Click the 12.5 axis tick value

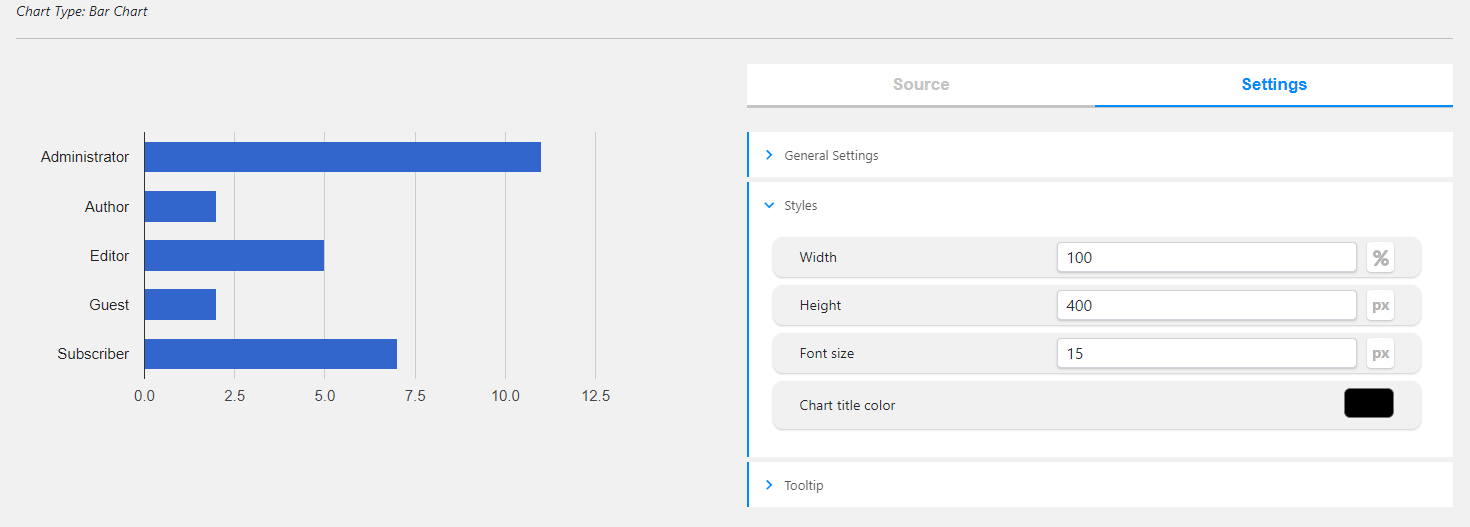[x=595, y=396]
